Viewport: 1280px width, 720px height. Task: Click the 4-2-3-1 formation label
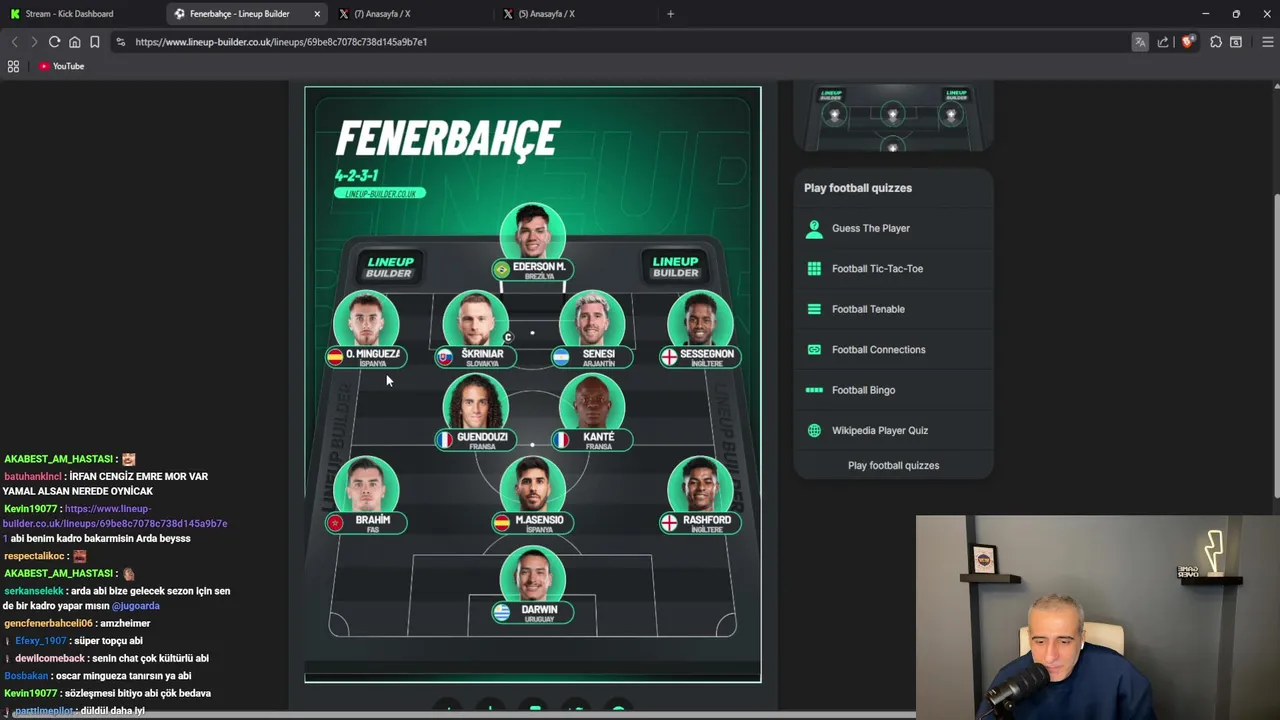pos(356,175)
